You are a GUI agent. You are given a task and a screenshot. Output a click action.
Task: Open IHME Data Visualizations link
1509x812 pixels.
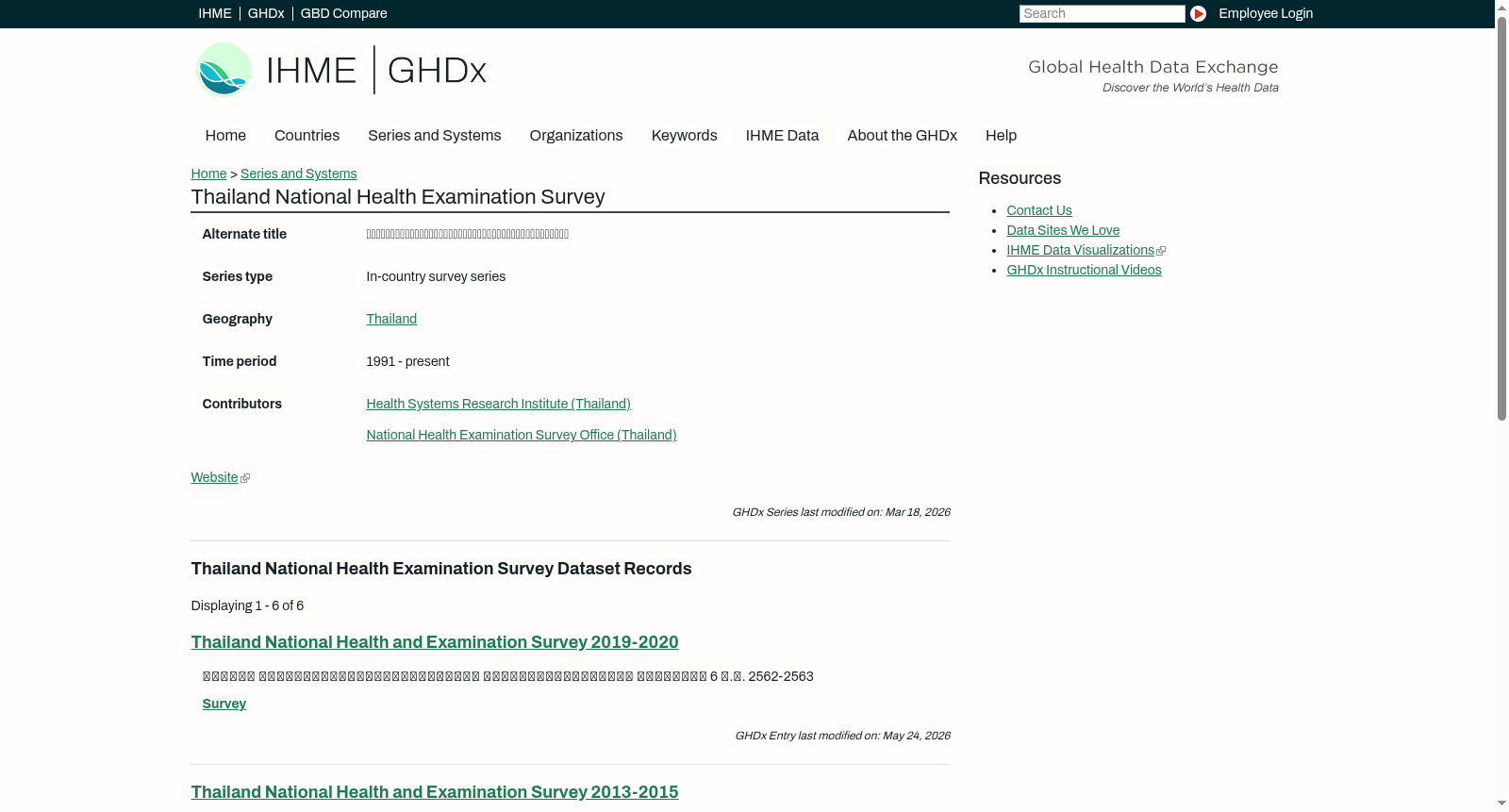click(1080, 250)
